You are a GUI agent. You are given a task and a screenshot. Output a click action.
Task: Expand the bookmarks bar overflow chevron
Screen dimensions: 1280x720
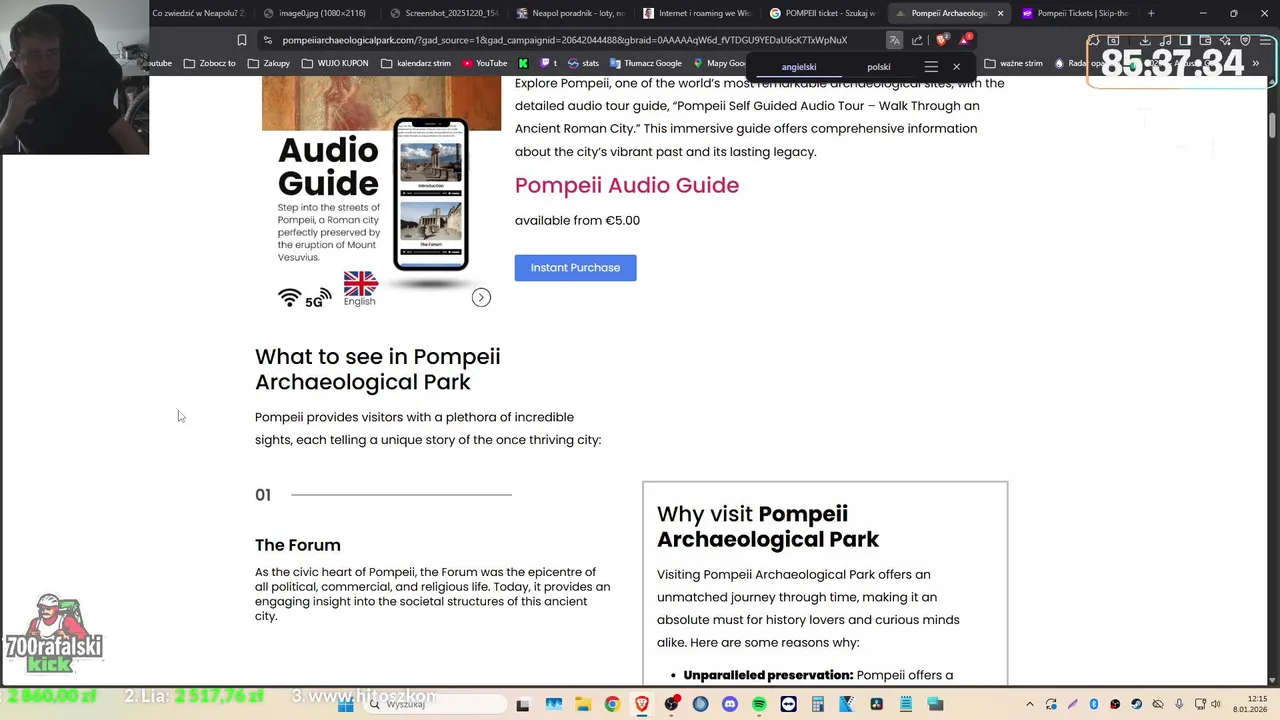pos(1256,63)
